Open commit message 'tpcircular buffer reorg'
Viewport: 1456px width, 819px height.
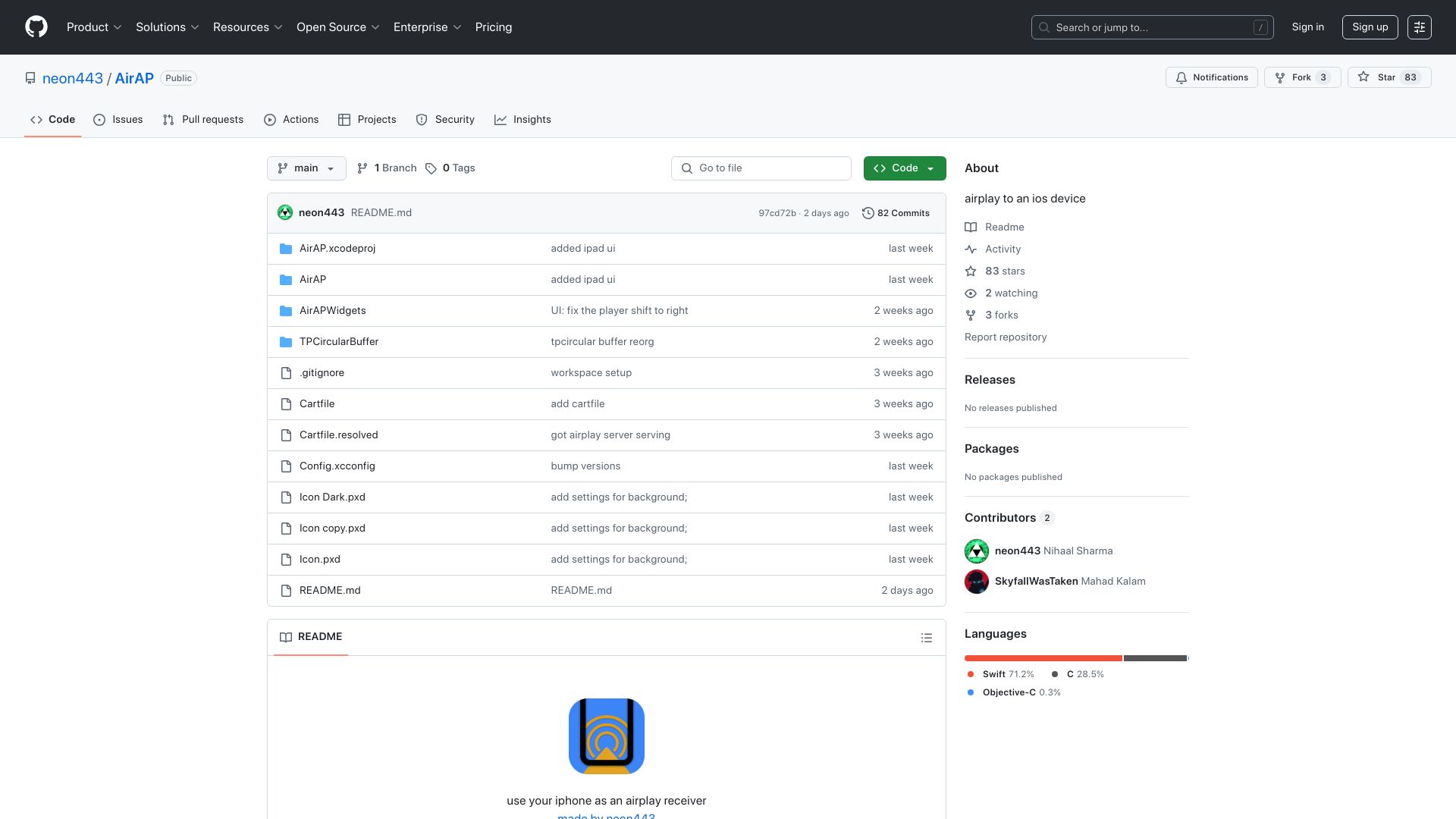(602, 342)
